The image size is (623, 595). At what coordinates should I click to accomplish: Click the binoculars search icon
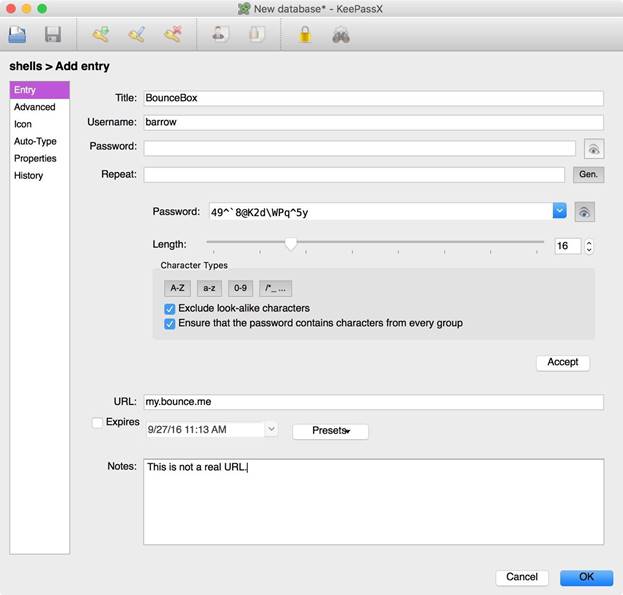[341, 36]
